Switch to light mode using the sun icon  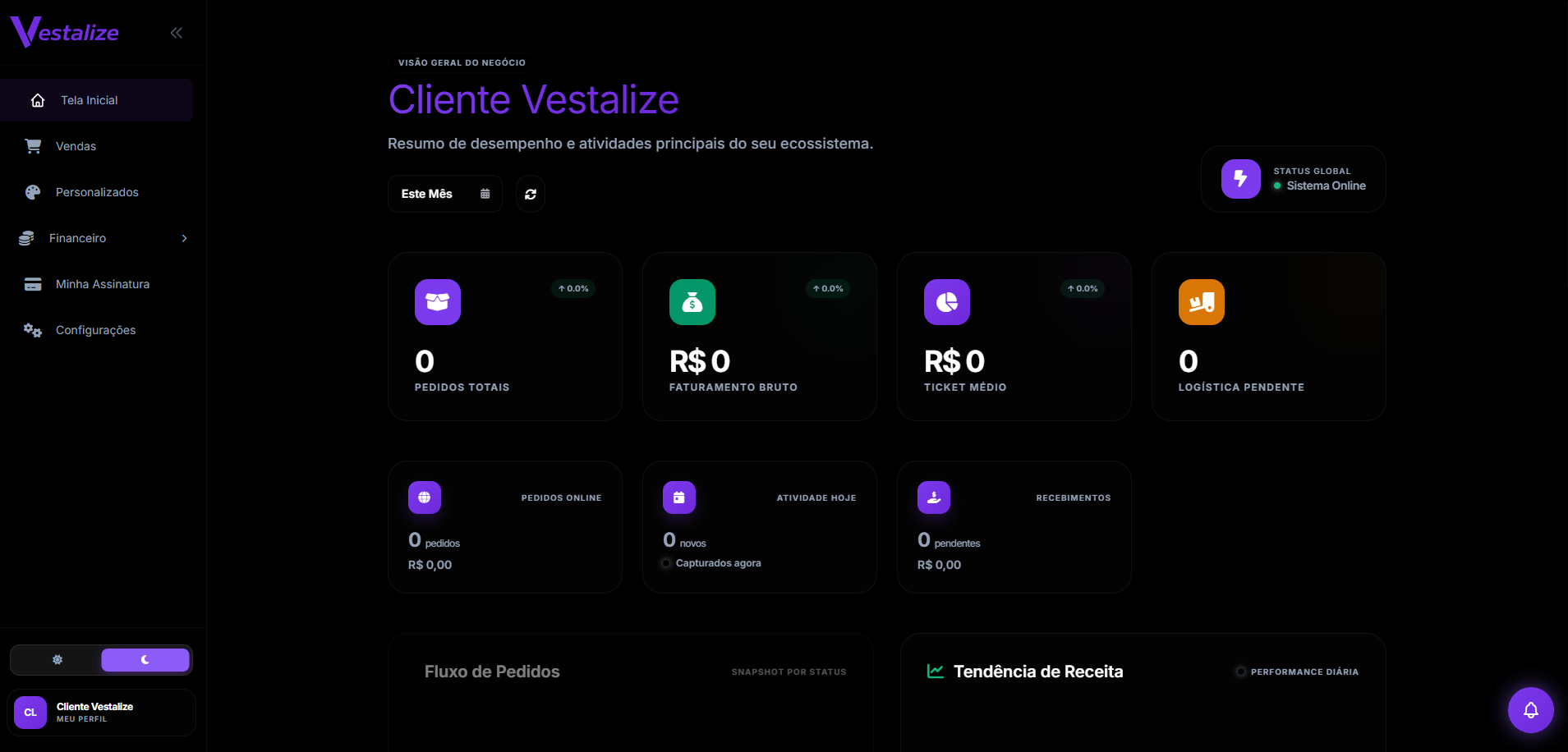pyautogui.click(x=57, y=659)
